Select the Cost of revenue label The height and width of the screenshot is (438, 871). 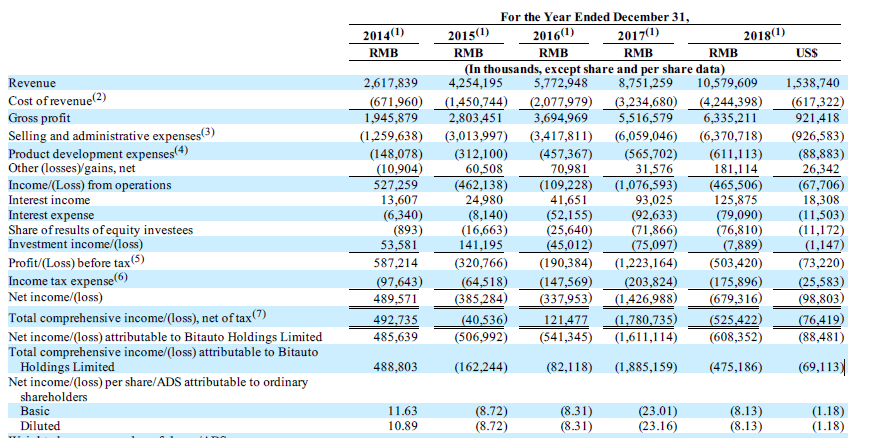click(59, 101)
